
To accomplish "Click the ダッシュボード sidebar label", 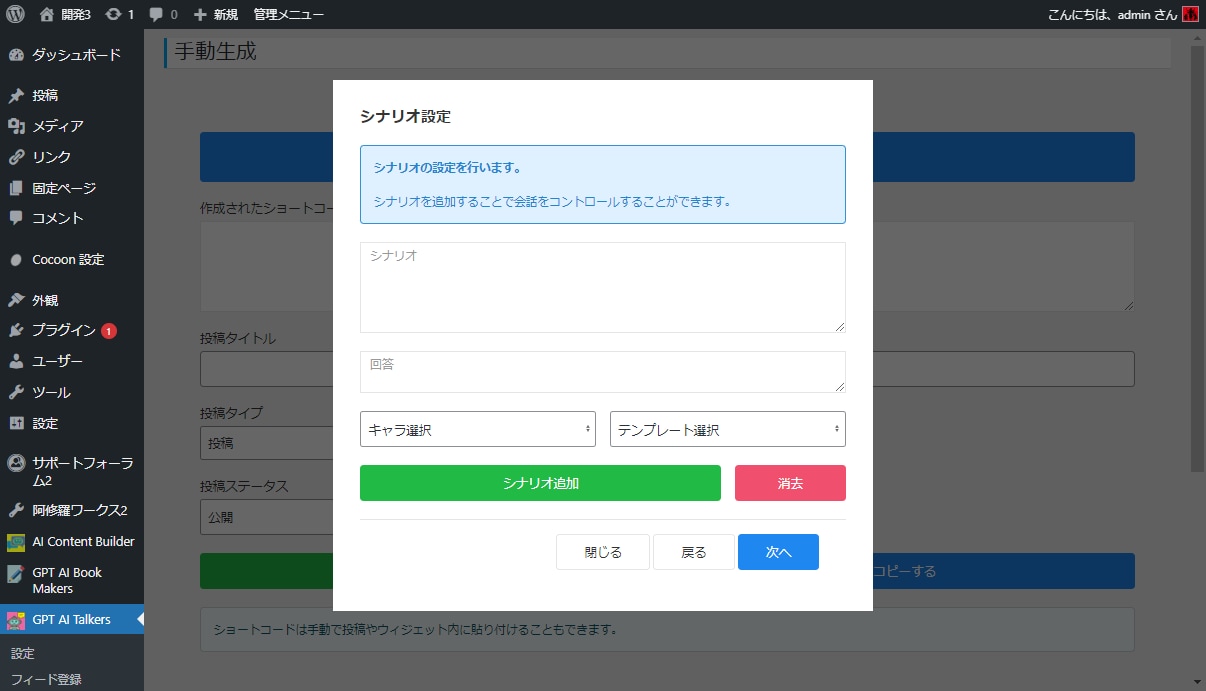I will 76,55.
